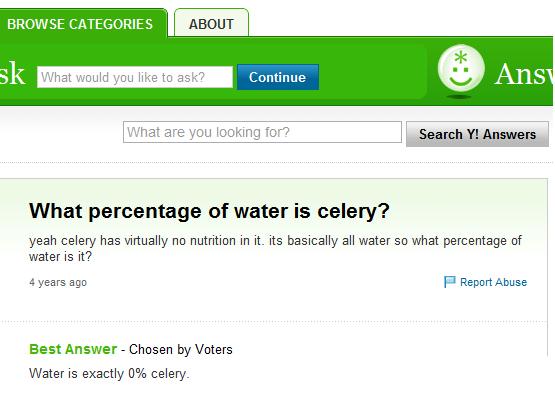Click the '4 years ago' timestamp
Viewport: 555px width, 393px height.
(58, 283)
